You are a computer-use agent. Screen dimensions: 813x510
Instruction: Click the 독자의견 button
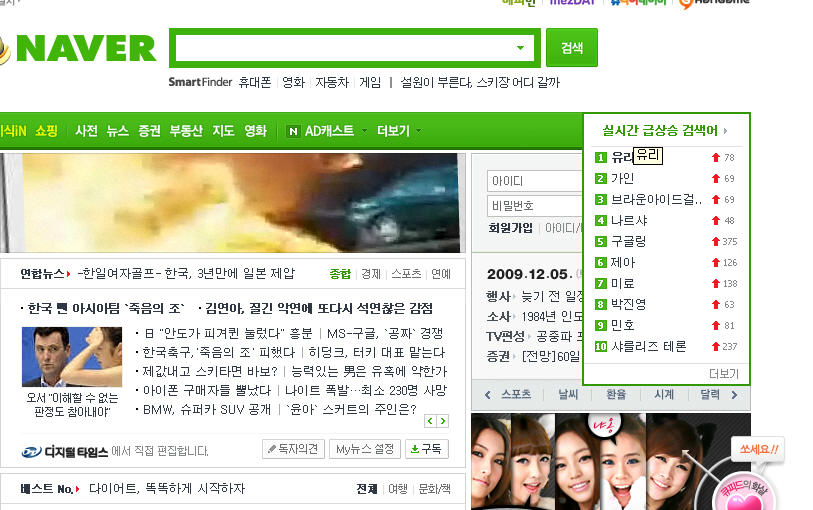pos(293,449)
